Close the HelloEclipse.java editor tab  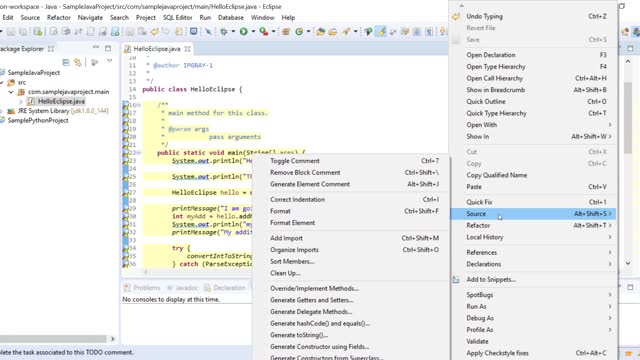[187, 49]
